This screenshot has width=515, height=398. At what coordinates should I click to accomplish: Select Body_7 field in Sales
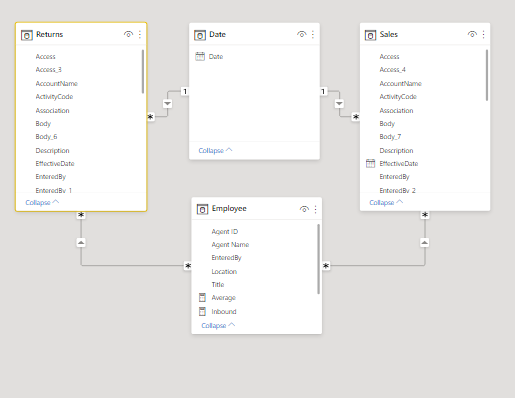click(390, 137)
